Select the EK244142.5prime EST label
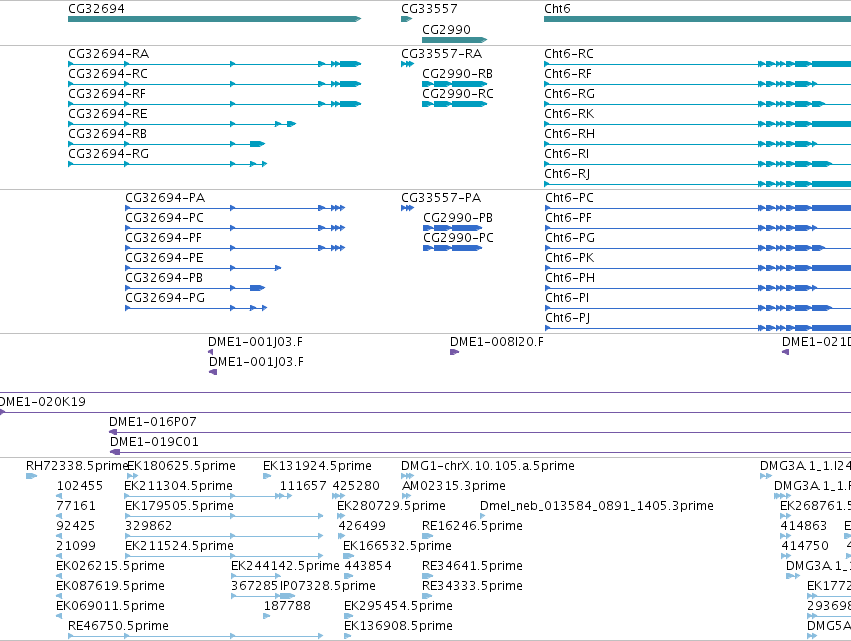 tap(285, 566)
